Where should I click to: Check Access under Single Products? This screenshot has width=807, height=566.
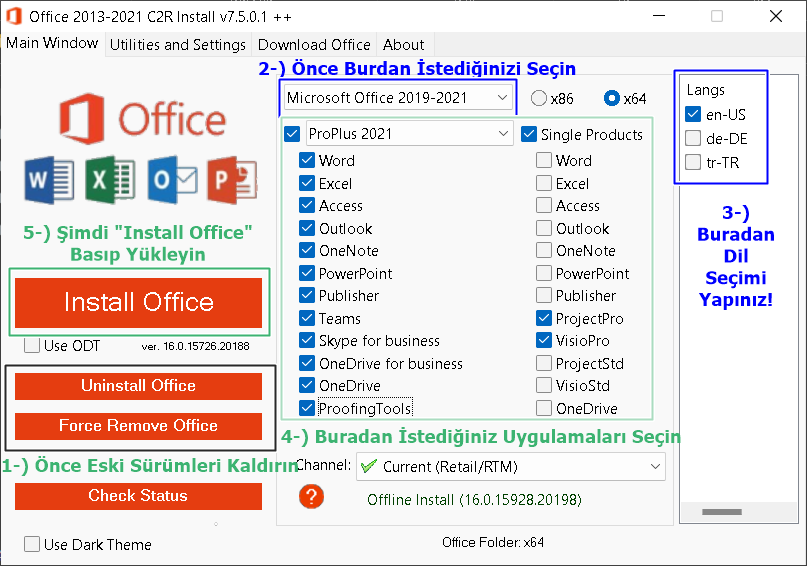[x=544, y=206]
